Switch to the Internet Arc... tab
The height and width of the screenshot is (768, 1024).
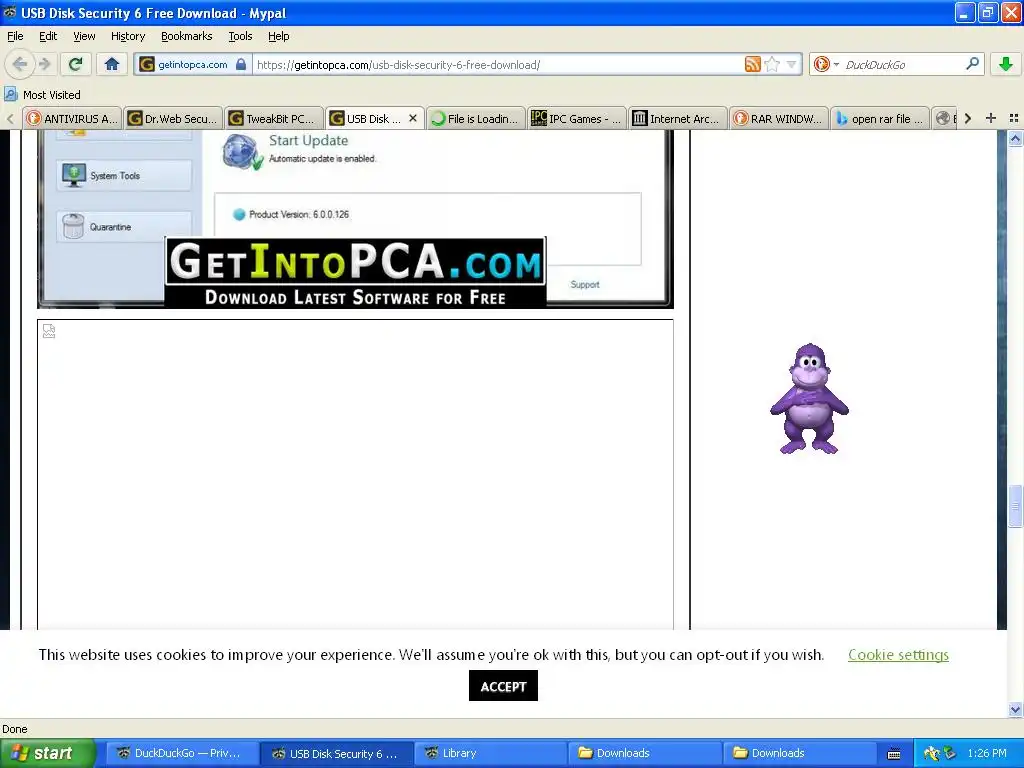(x=679, y=118)
